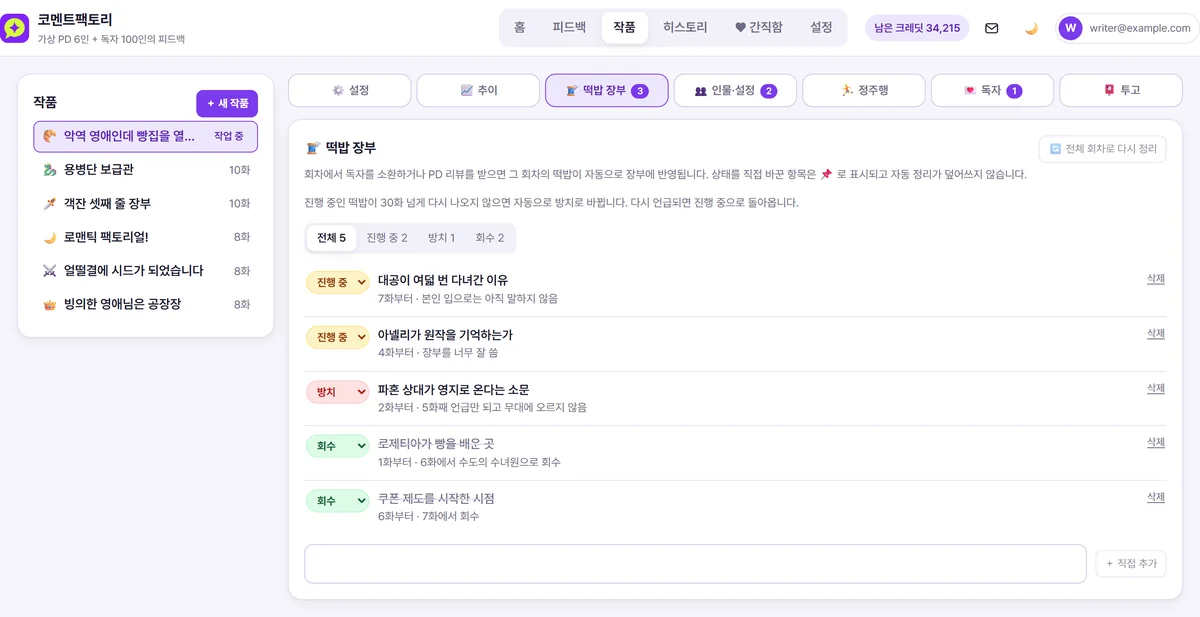The image size is (1200, 617).
Task: Select work 객잔 셋째 줄 장부
Action: [x=145, y=203]
